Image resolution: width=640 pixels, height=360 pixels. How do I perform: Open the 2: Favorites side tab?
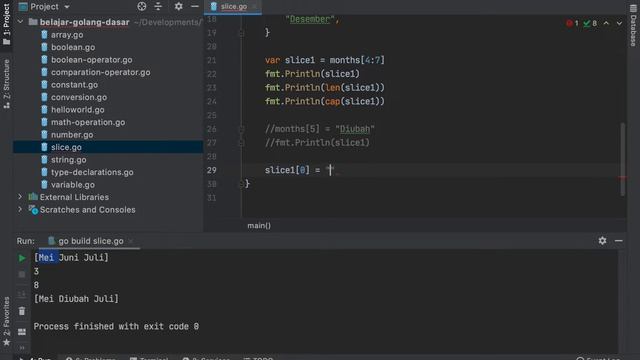coord(6,322)
